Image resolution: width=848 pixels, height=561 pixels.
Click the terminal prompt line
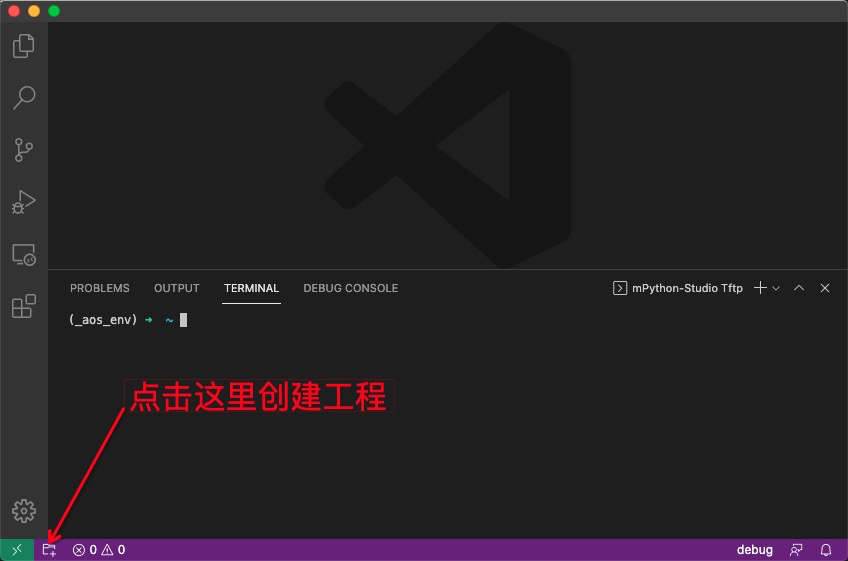point(128,320)
